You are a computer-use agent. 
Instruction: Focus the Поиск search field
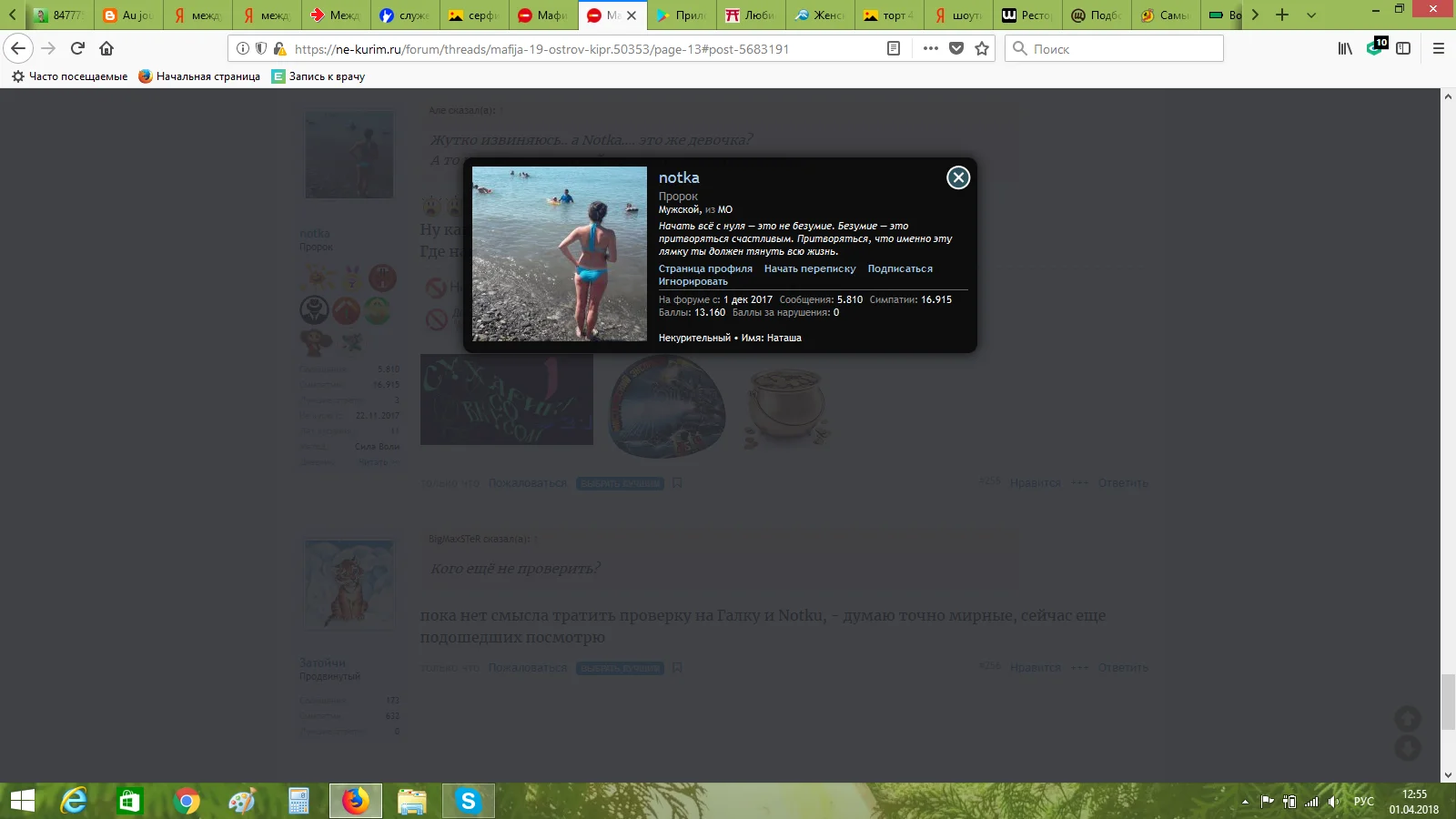click(x=1114, y=48)
